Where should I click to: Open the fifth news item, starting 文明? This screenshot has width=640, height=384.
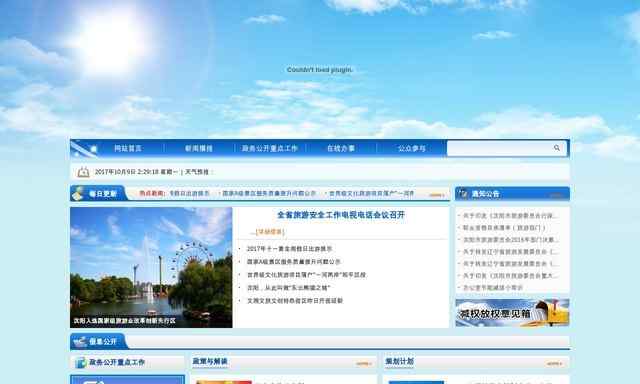point(295,301)
